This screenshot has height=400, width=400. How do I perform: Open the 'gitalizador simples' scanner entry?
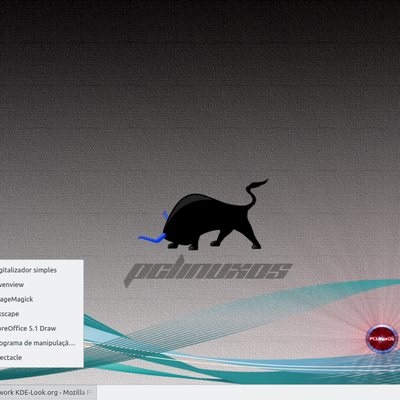41,270
